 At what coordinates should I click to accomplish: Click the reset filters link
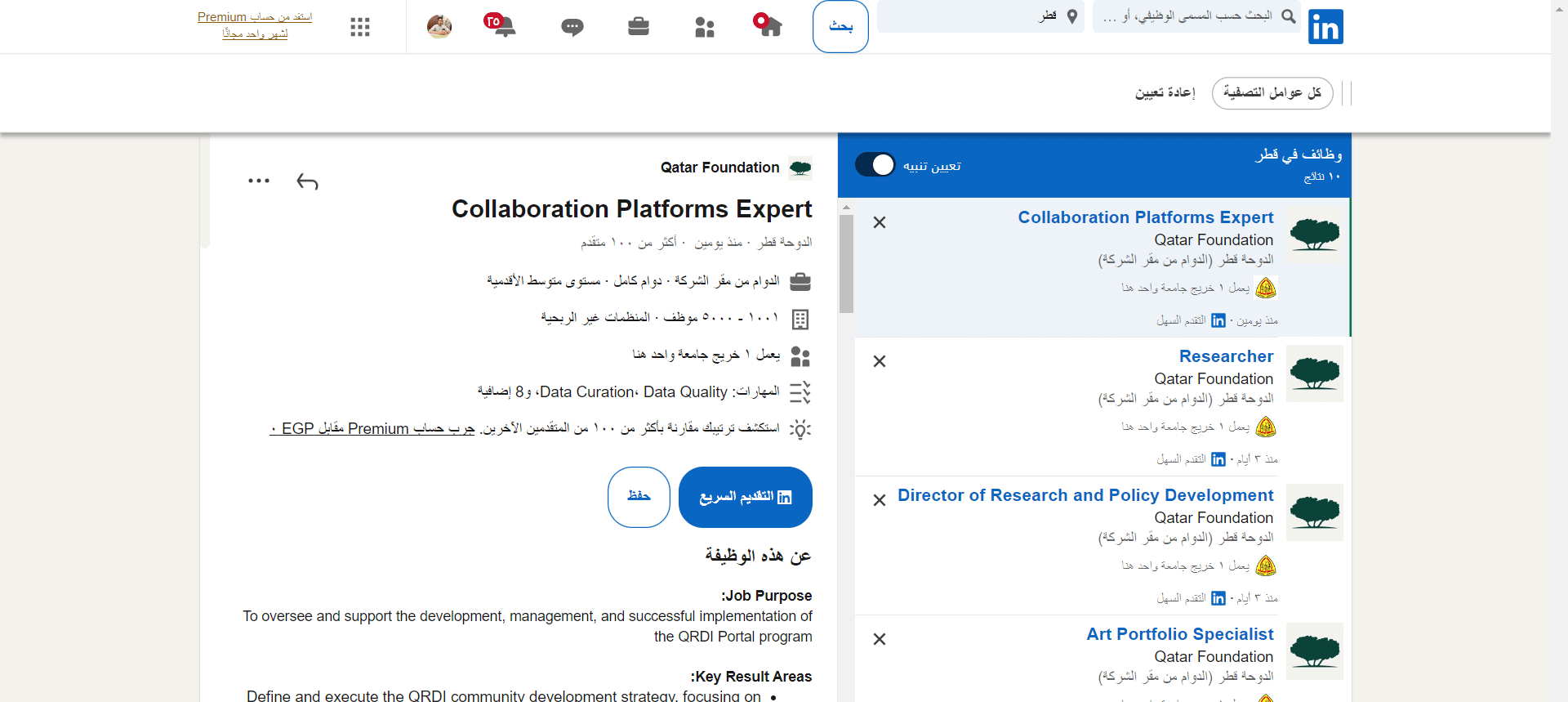pos(1165,93)
